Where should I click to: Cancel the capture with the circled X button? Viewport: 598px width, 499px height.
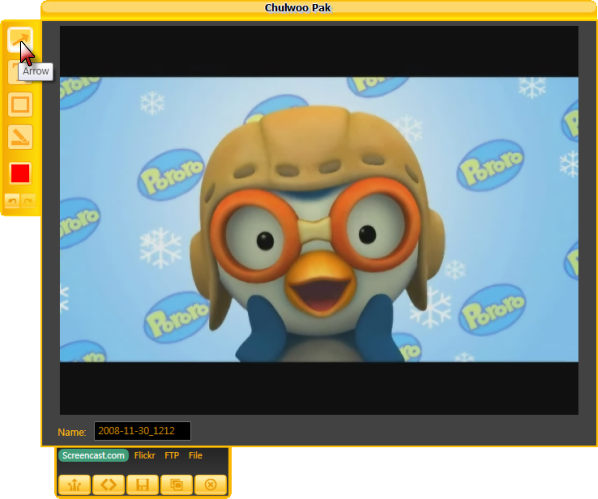point(211,485)
